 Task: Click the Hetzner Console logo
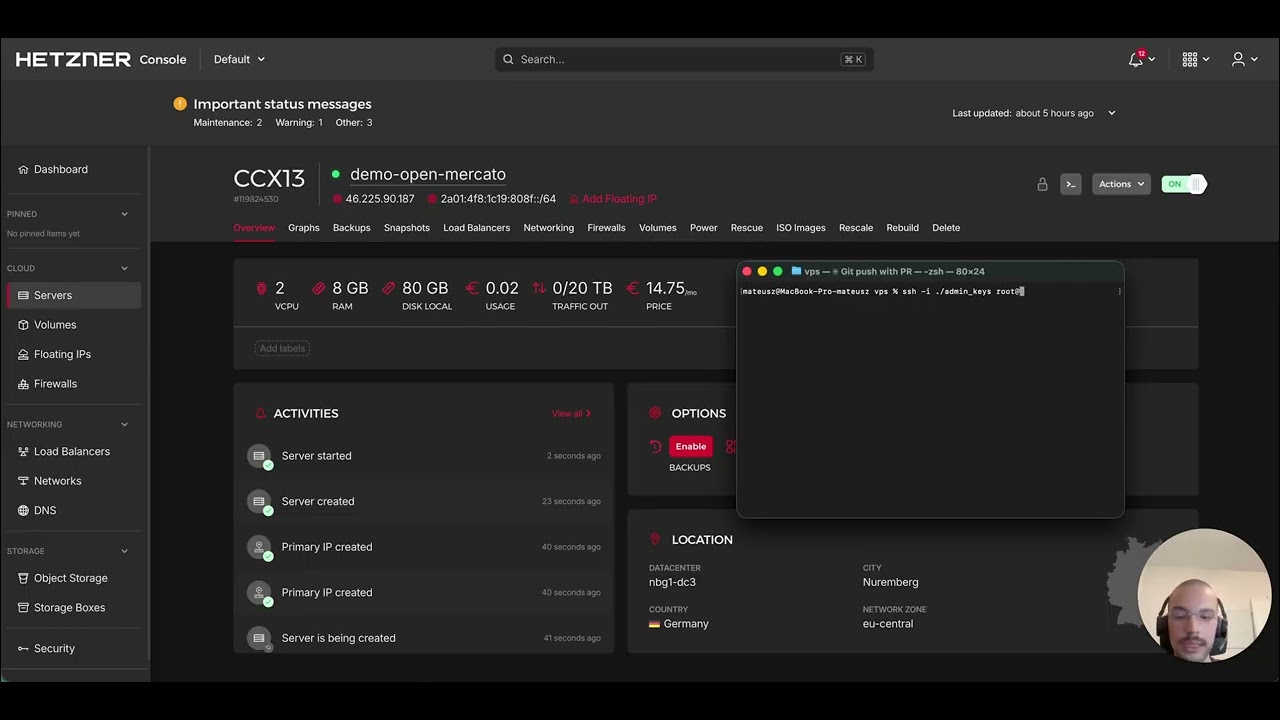pyautogui.click(x=101, y=60)
